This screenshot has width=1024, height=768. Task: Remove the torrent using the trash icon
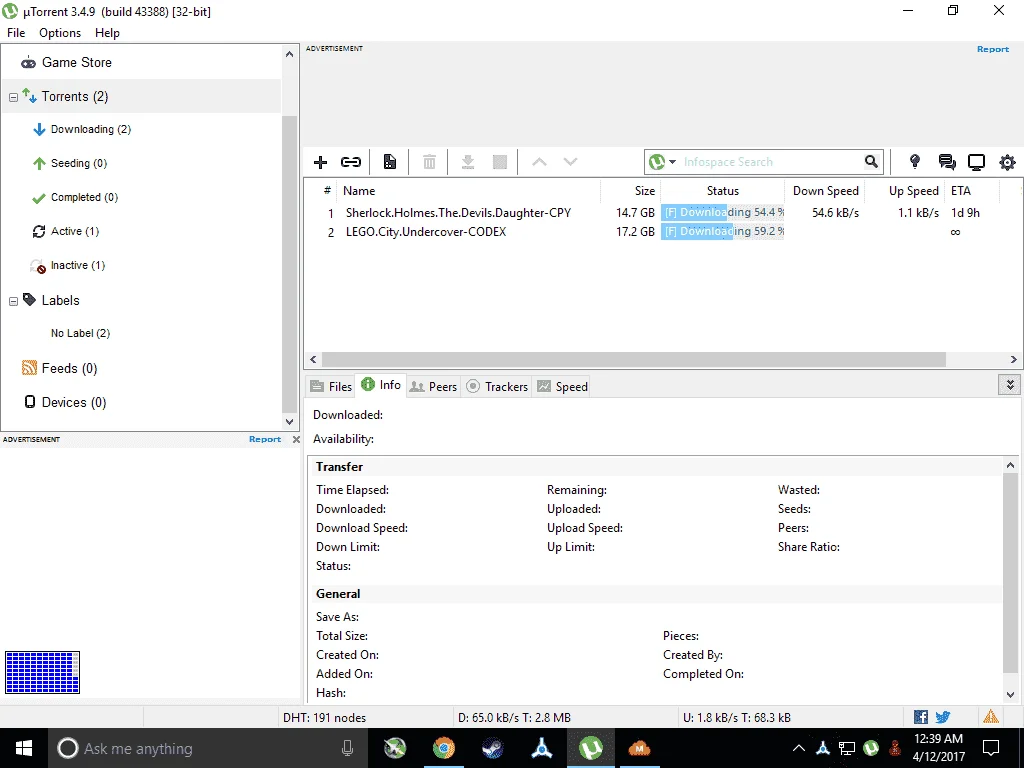pyautogui.click(x=429, y=162)
